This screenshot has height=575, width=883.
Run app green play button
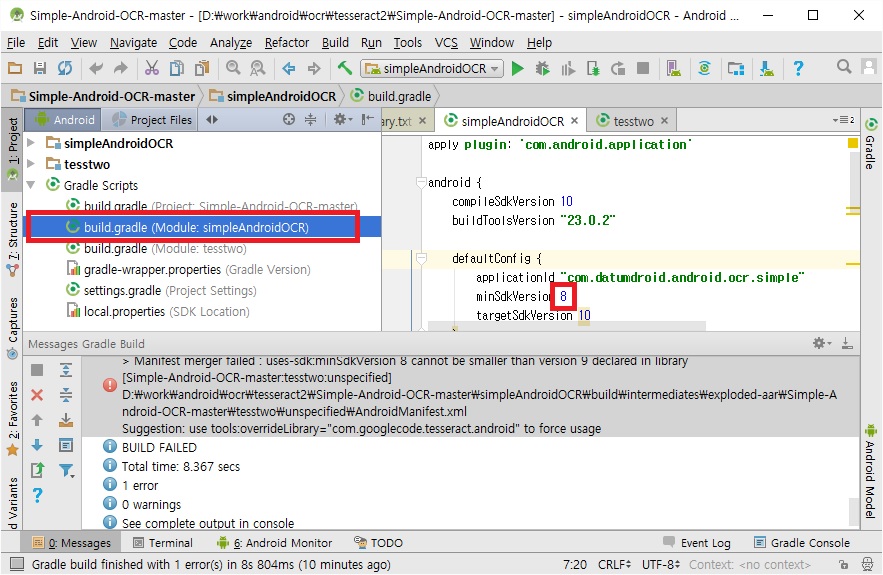[x=518, y=69]
